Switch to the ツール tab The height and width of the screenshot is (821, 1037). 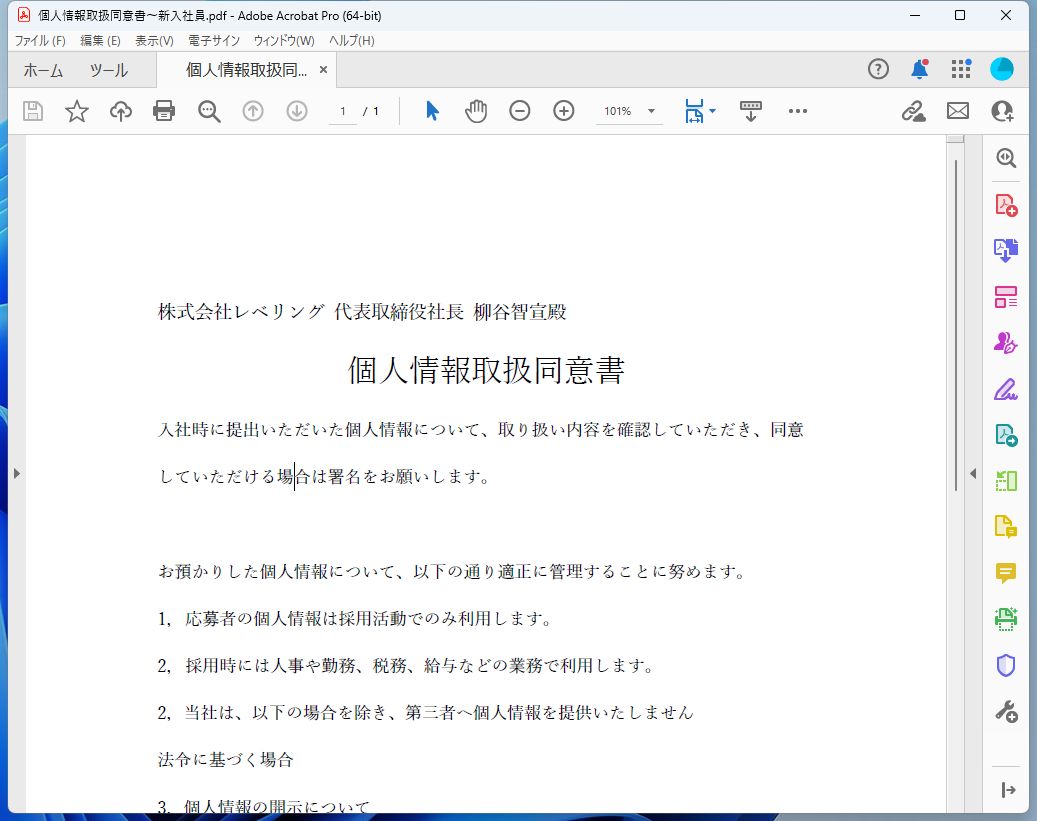pyautogui.click(x=108, y=70)
